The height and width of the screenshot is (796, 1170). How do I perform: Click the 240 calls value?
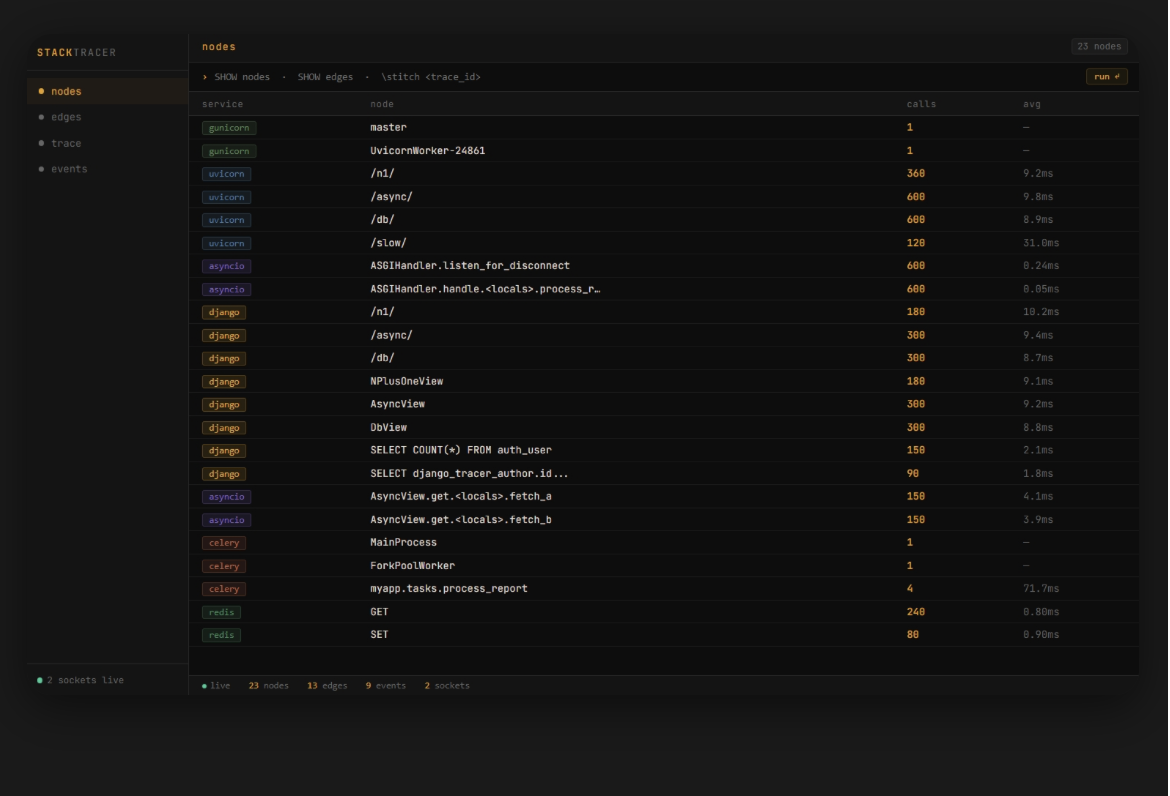coord(916,612)
